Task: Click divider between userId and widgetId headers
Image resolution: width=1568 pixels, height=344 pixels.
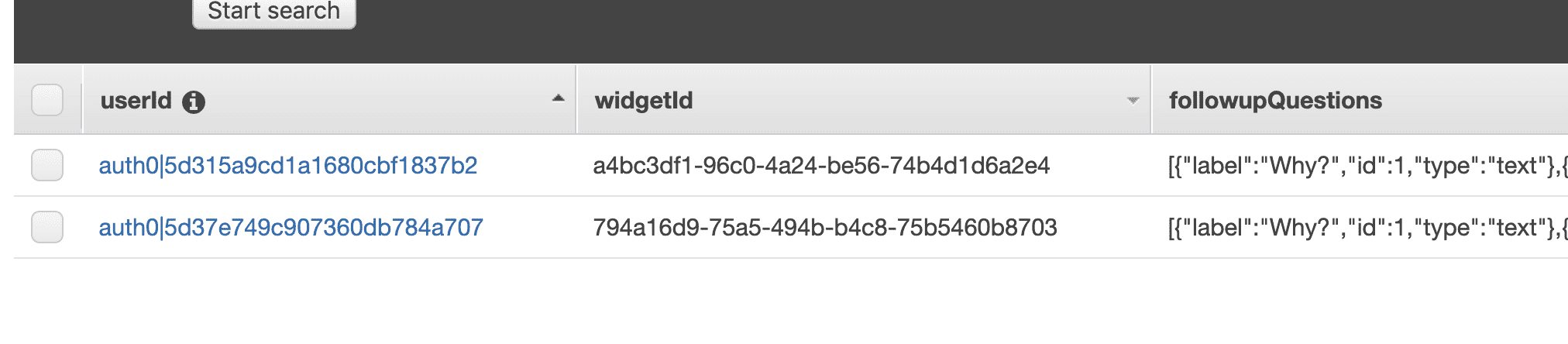Action: click(x=576, y=101)
